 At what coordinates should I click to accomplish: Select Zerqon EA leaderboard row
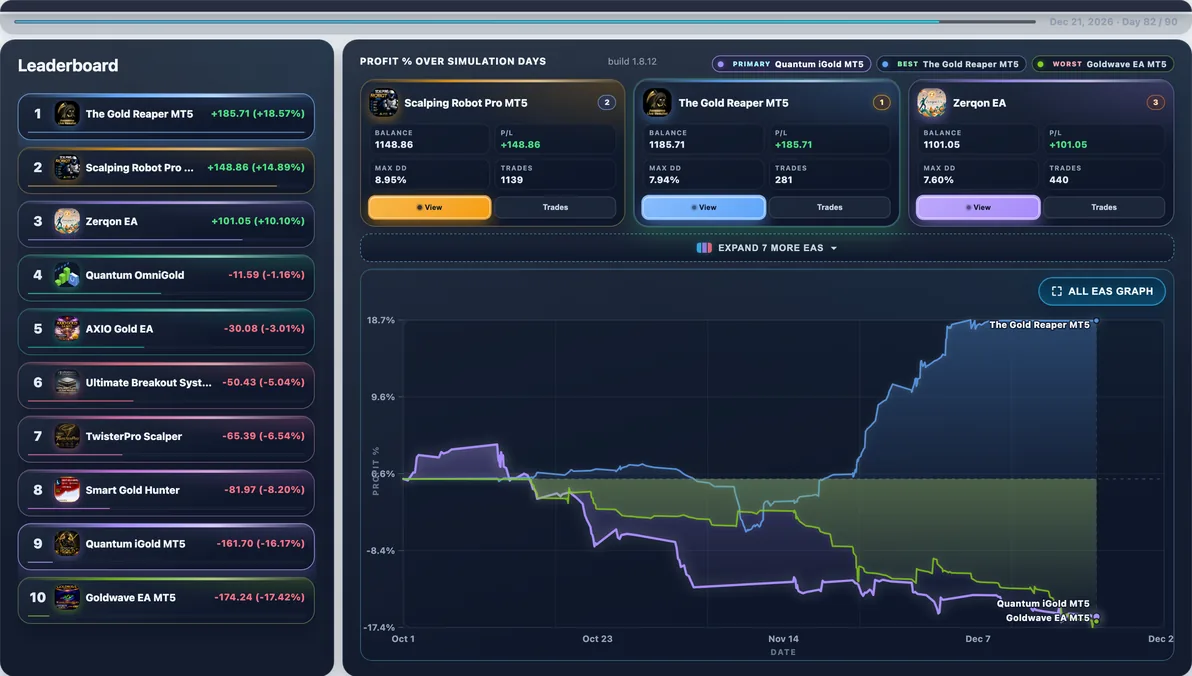(x=166, y=224)
